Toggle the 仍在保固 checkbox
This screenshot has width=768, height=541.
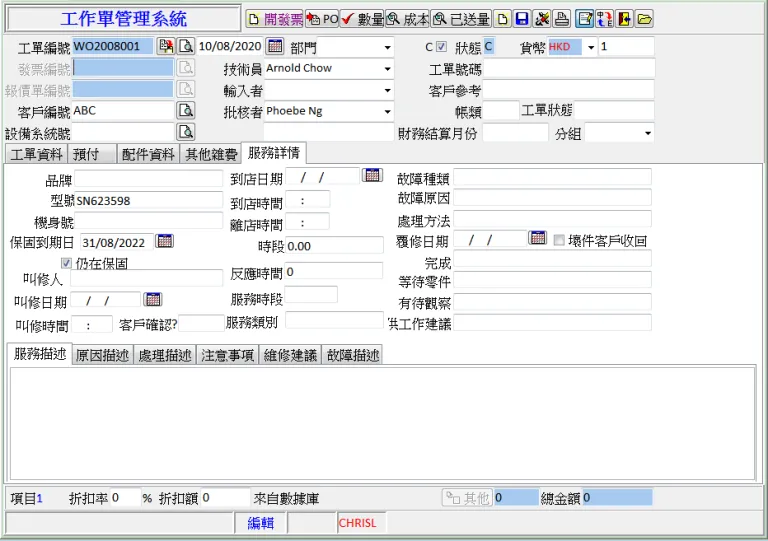point(81,262)
